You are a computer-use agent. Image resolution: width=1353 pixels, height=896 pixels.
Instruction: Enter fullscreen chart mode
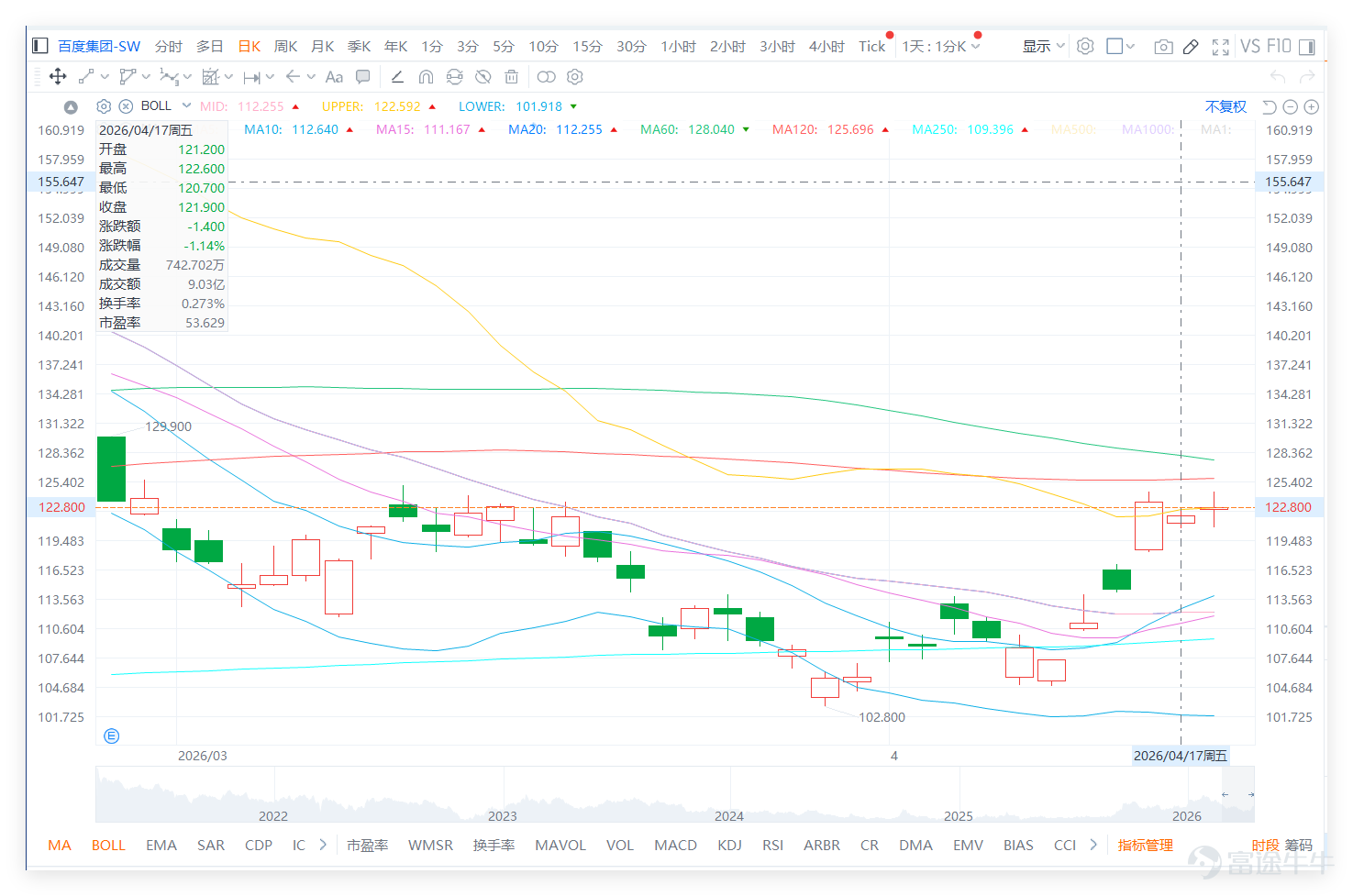pos(1220,47)
